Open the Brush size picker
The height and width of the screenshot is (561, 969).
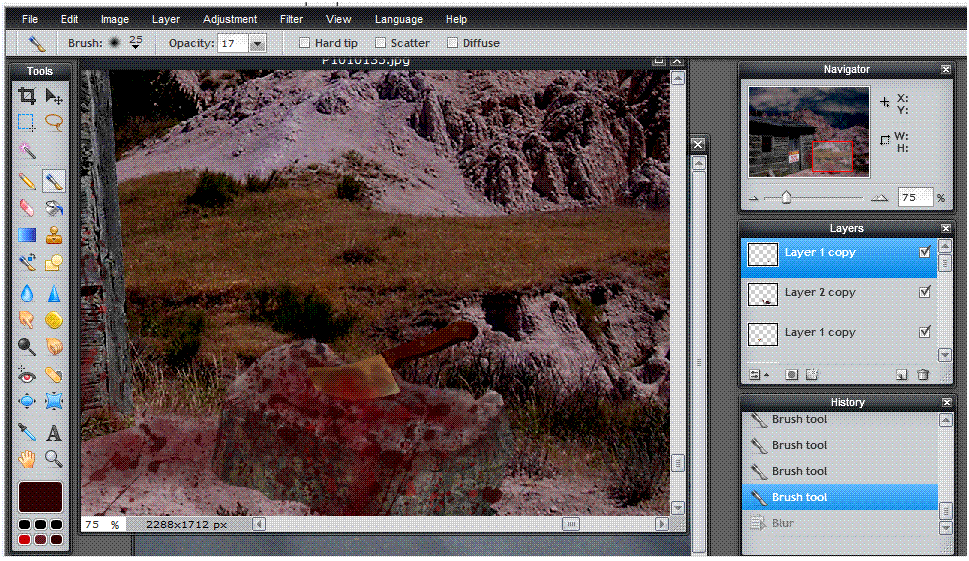click(x=135, y=43)
